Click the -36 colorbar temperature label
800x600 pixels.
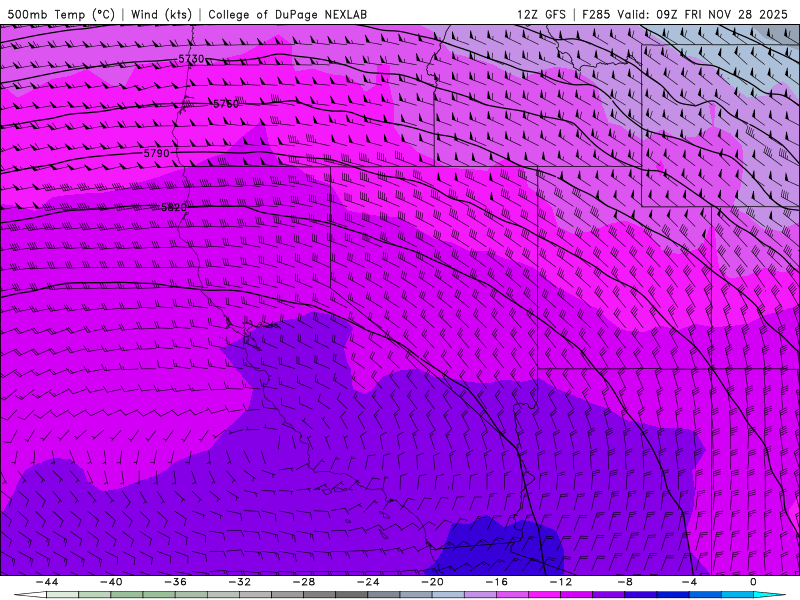tap(176, 582)
